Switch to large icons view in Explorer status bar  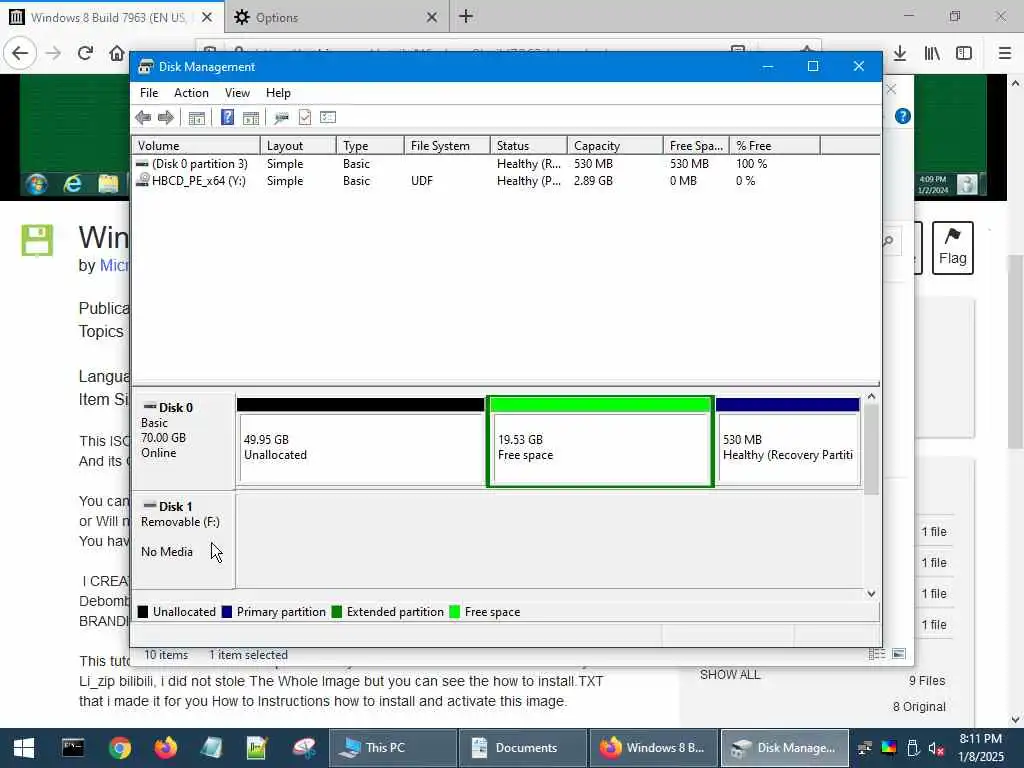(899, 654)
